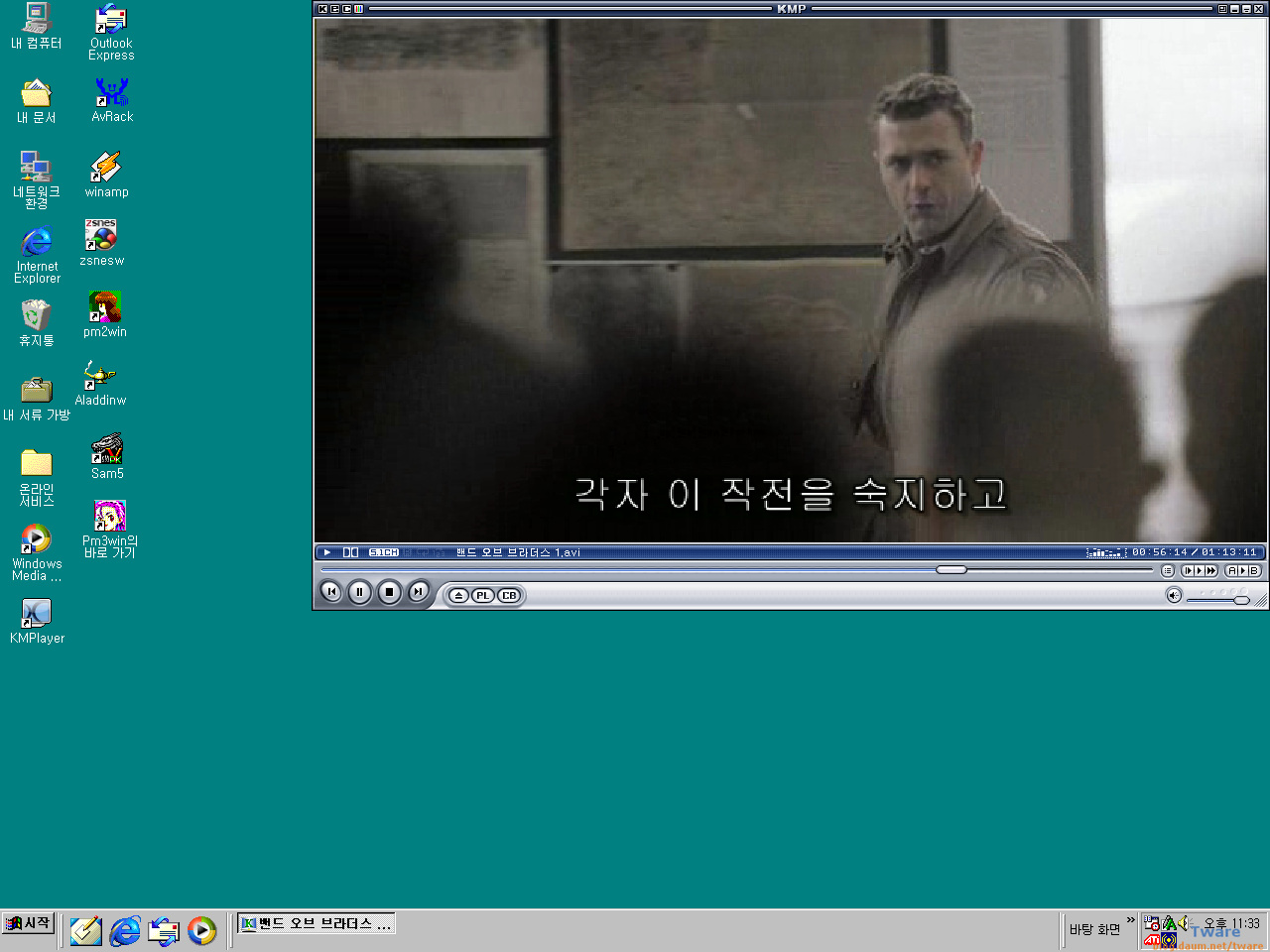Viewport: 1270px width, 952px height.
Task: Click the video display area in KMP
Action: (791, 281)
